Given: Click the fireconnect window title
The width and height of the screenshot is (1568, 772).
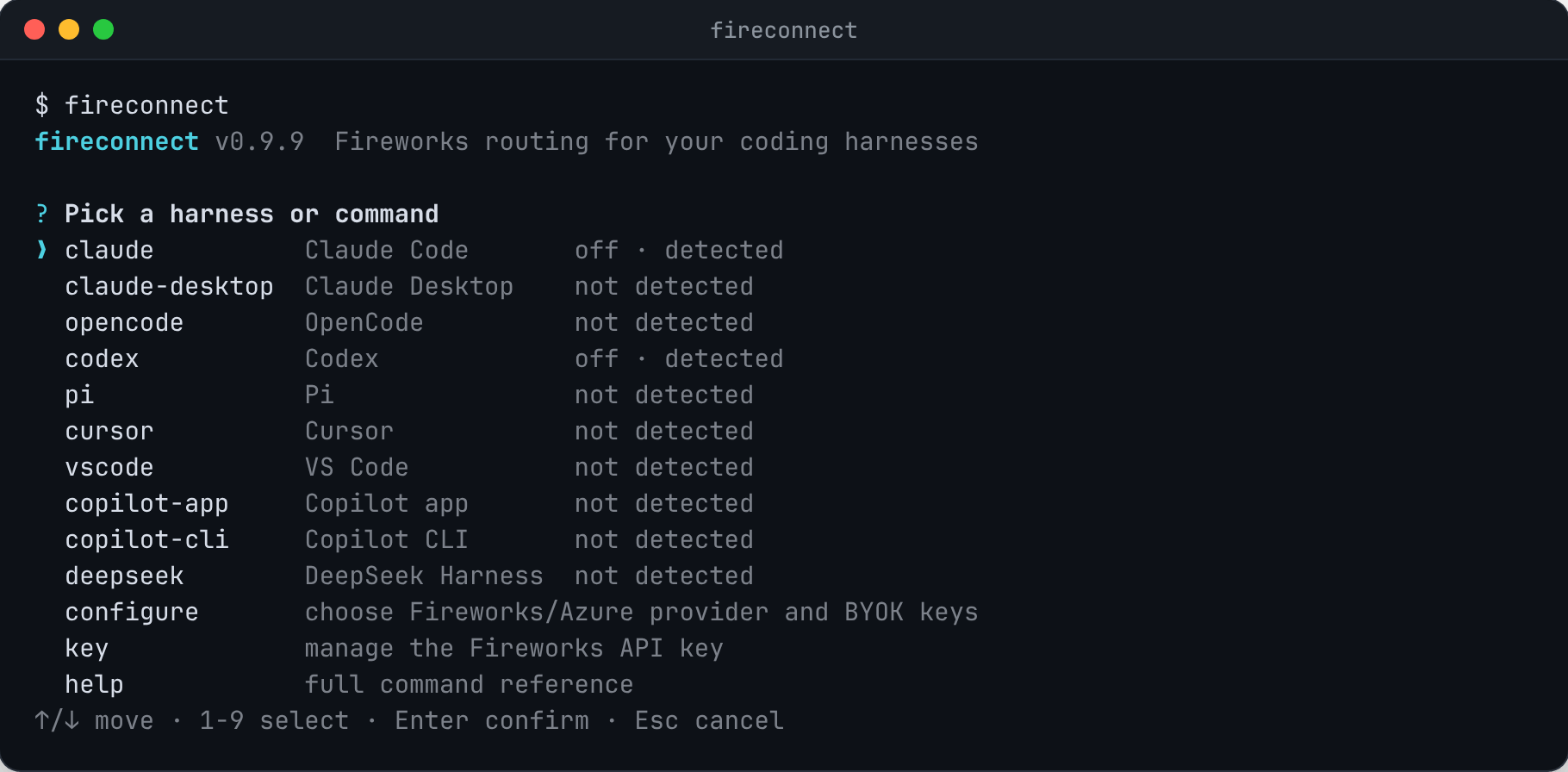Looking at the screenshot, I should pyautogui.click(x=784, y=30).
